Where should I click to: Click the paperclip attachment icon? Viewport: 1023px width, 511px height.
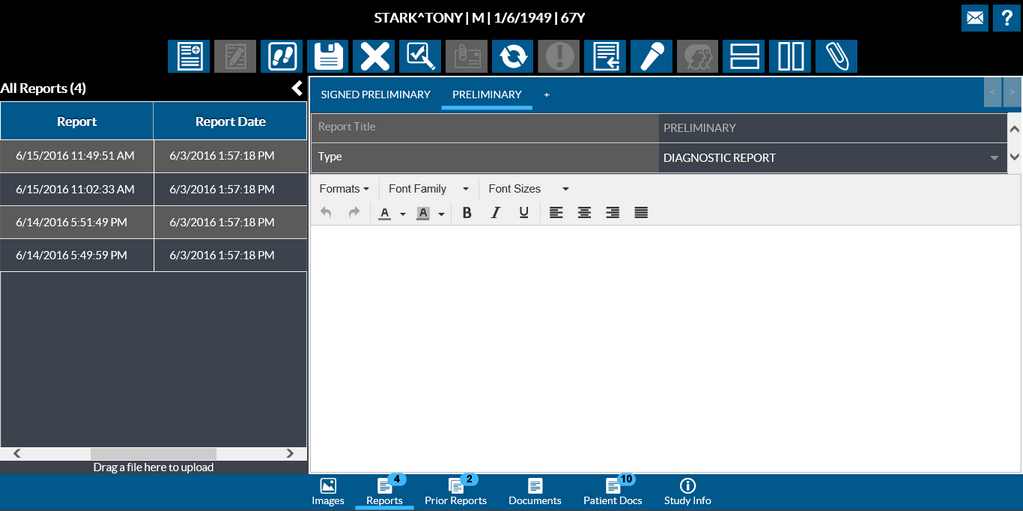pos(836,56)
